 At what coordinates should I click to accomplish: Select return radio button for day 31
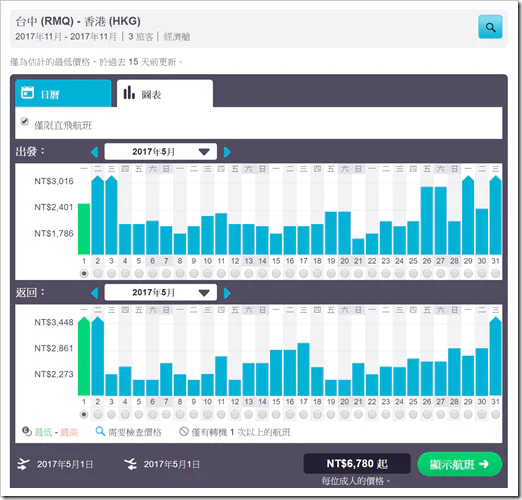click(x=496, y=415)
